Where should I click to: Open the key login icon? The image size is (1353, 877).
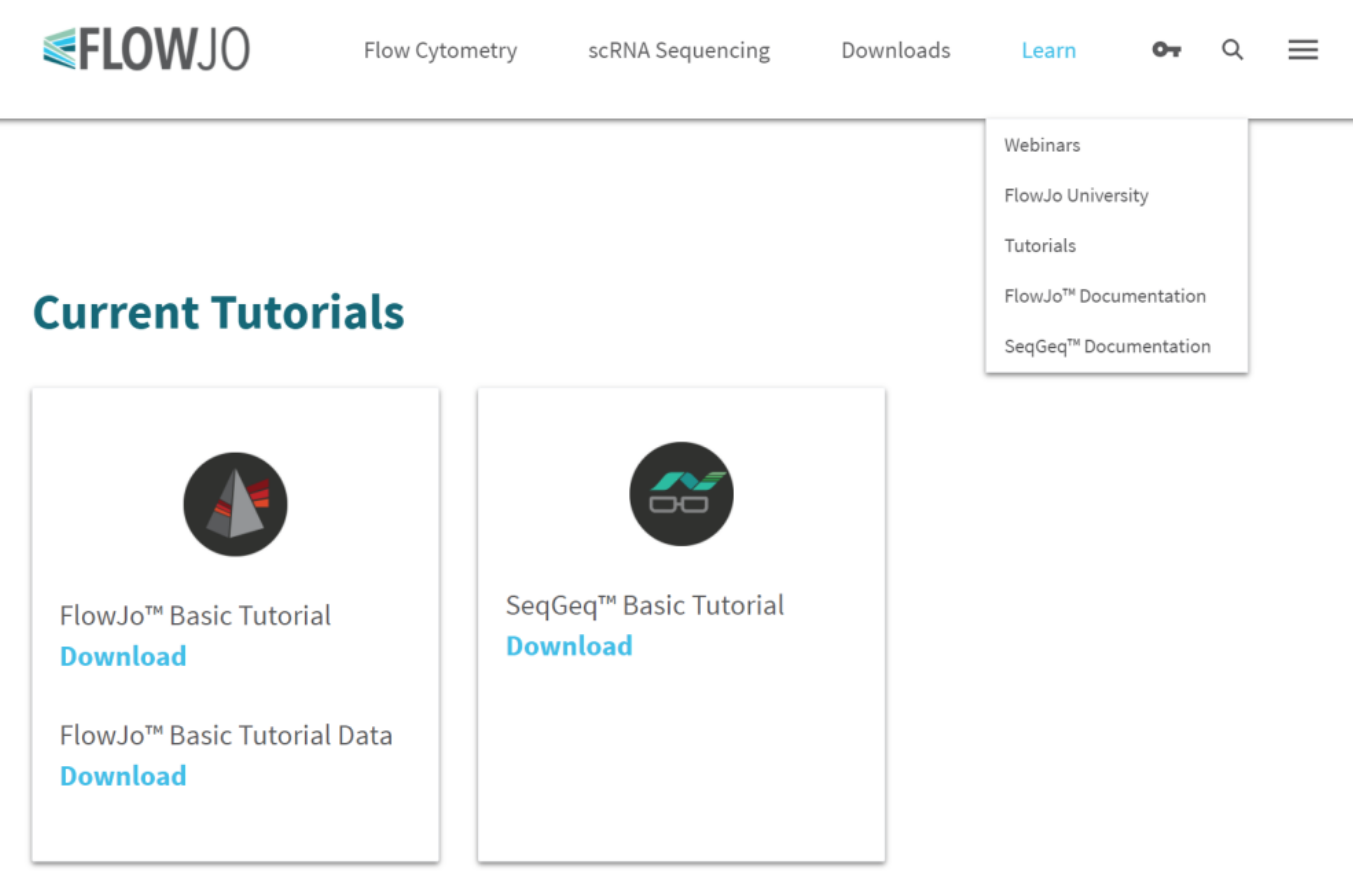(x=1166, y=50)
